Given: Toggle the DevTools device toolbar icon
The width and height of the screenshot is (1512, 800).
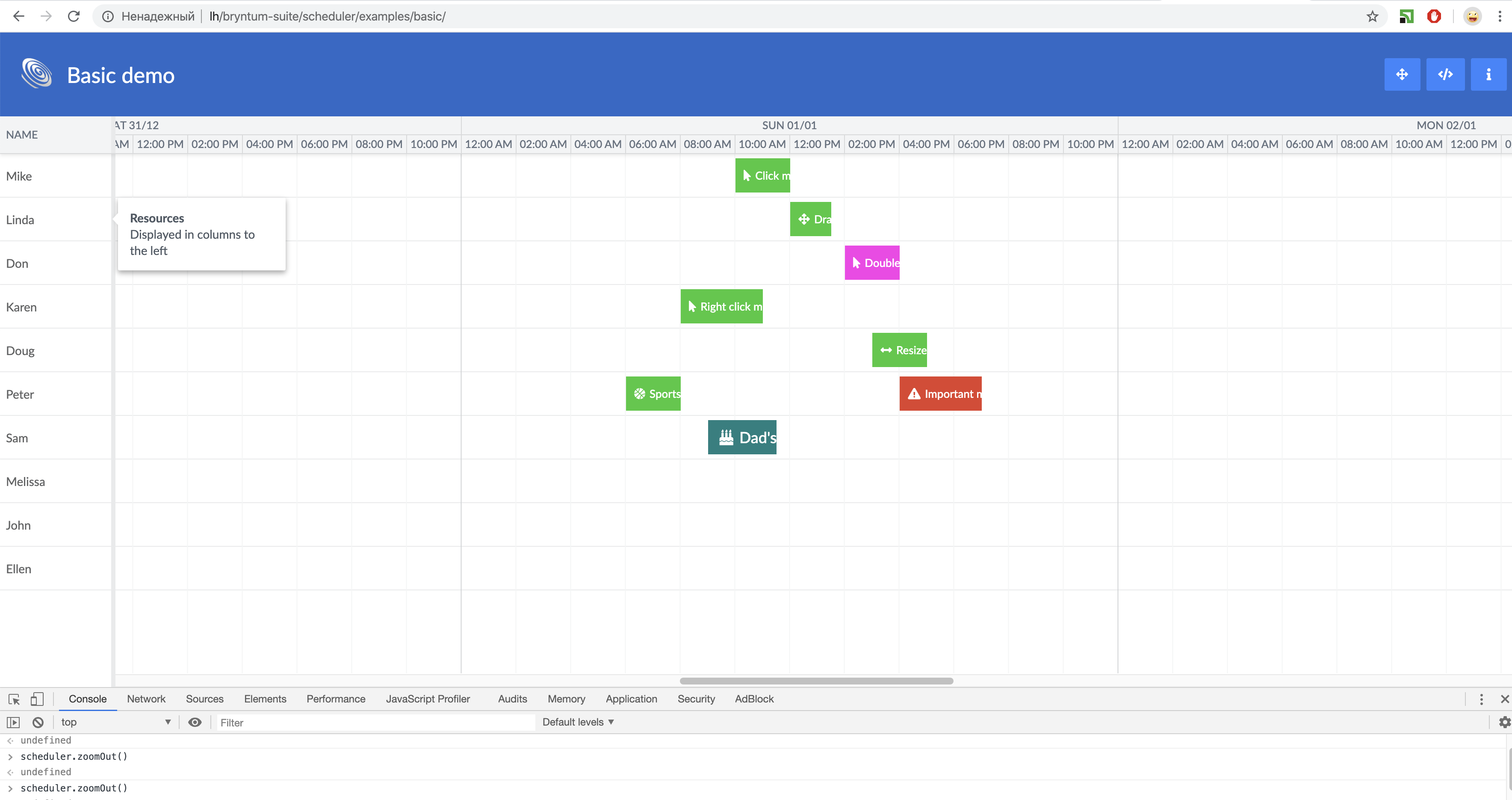Looking at the screenshot, I should [x=37, y=699].
